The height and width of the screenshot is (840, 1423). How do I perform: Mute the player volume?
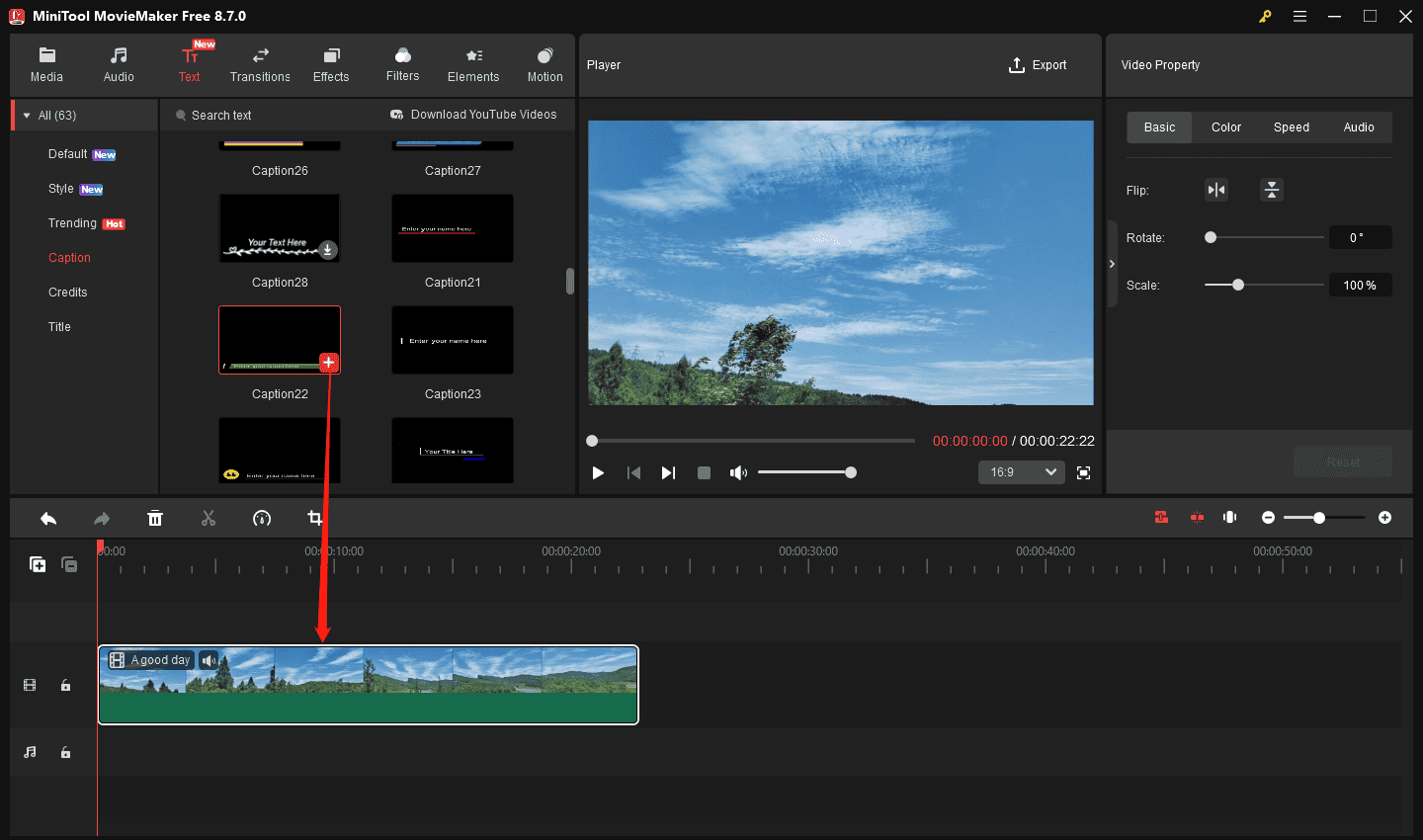coord(738,473)
